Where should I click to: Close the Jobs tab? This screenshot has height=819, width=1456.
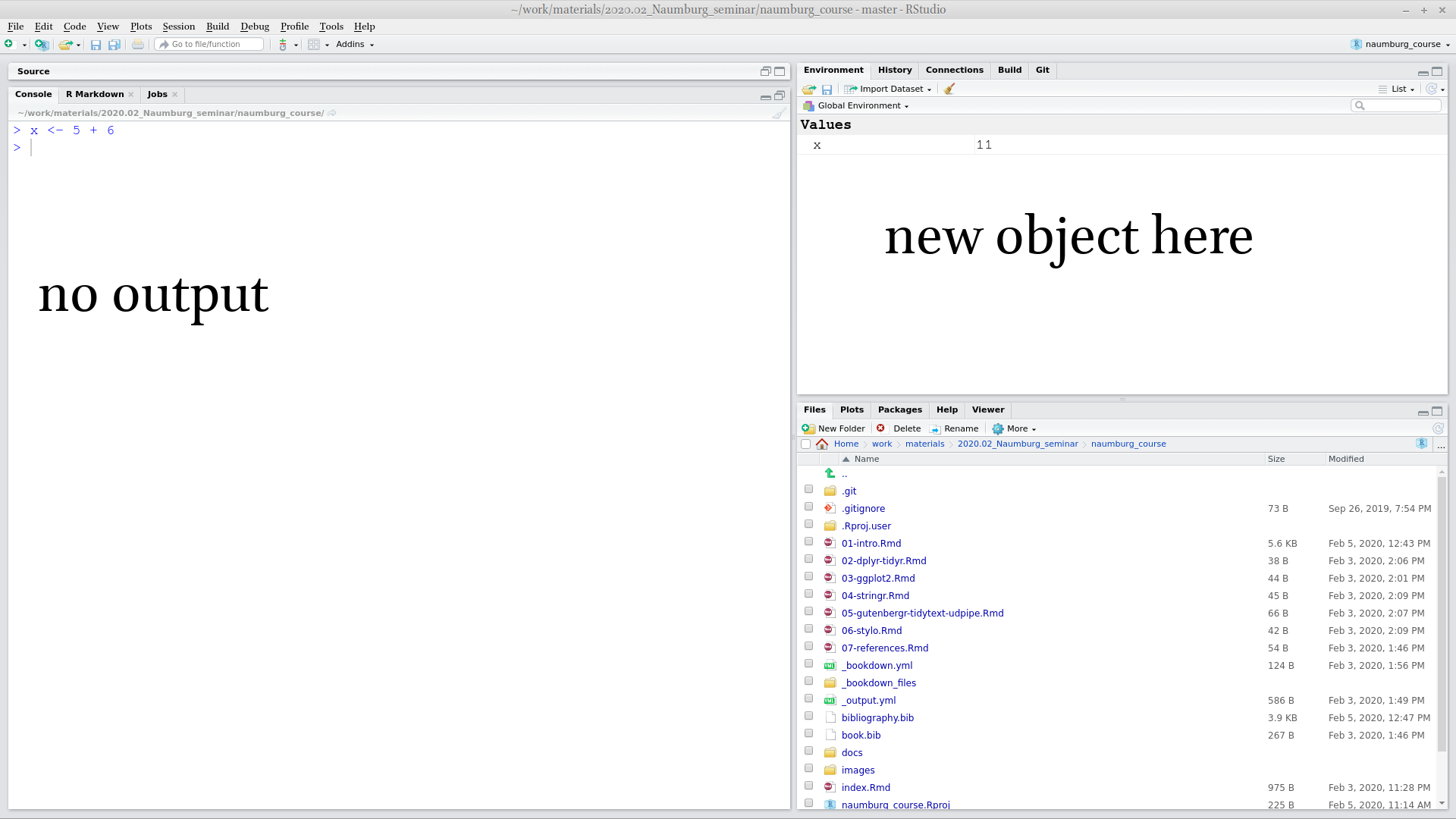[175, 95]
